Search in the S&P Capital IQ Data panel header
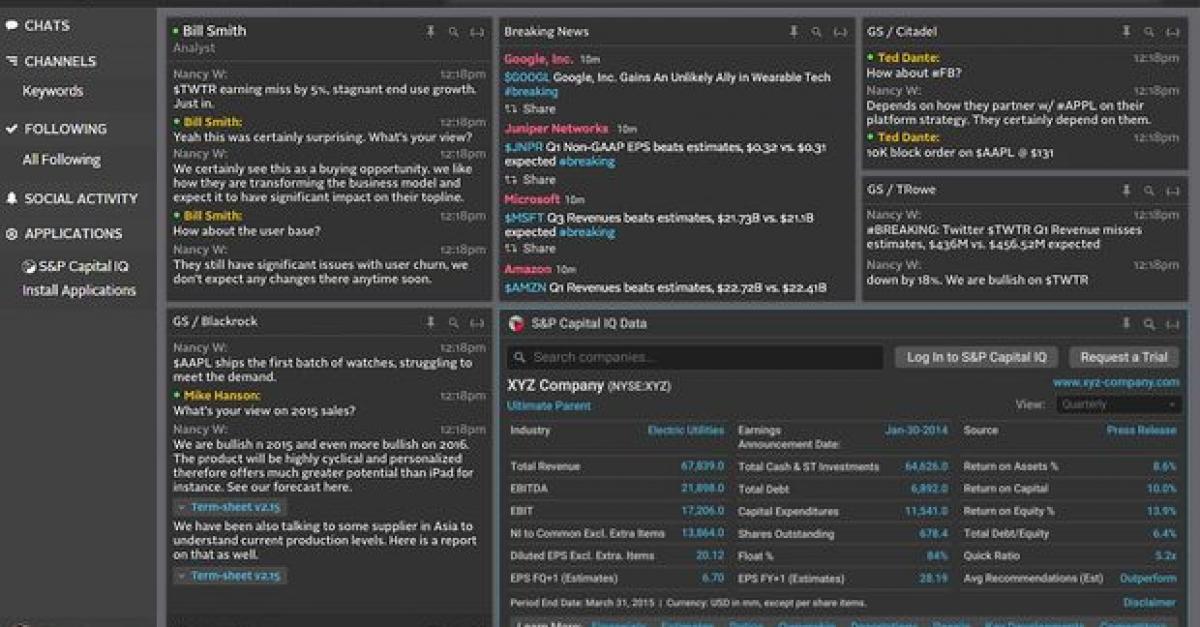Screen dimensions: 1200x627 coord(1149,323)
